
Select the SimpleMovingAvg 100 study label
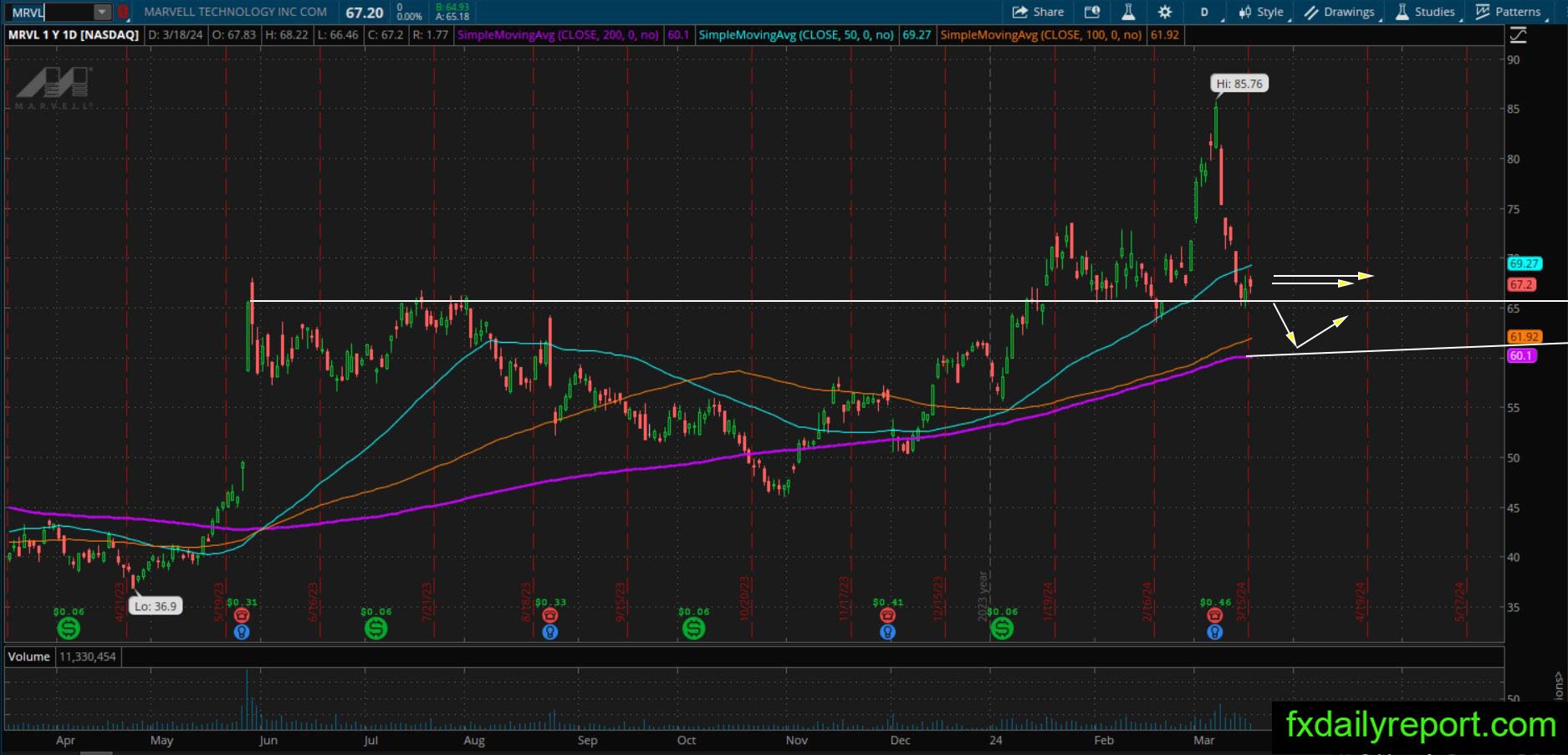tap(1042, 35)
